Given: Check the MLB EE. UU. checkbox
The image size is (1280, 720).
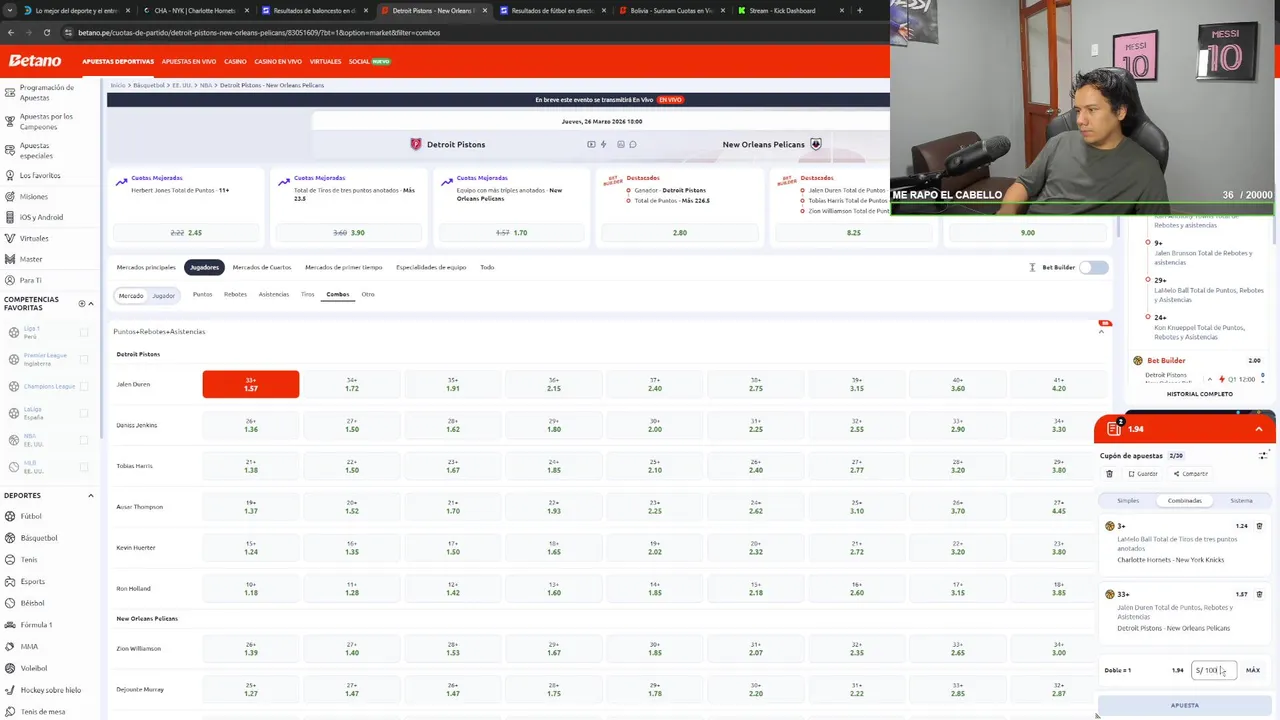Looking at the screenshot, I should [84, 467].
